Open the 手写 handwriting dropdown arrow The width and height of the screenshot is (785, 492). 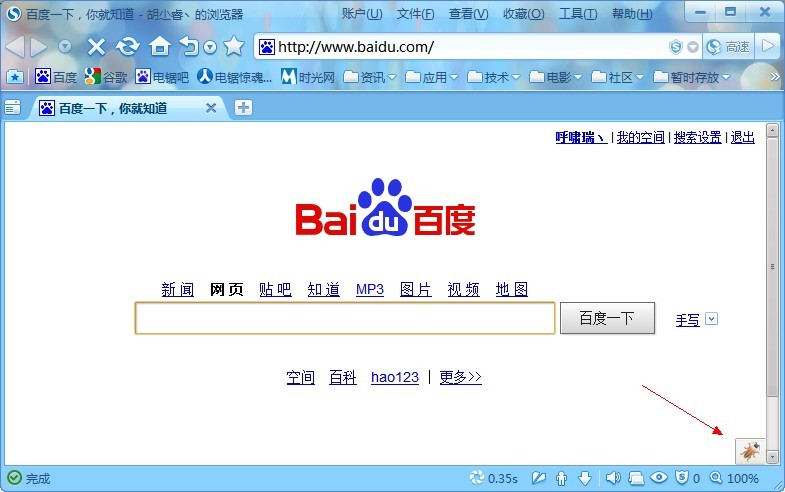click(711, 319)
